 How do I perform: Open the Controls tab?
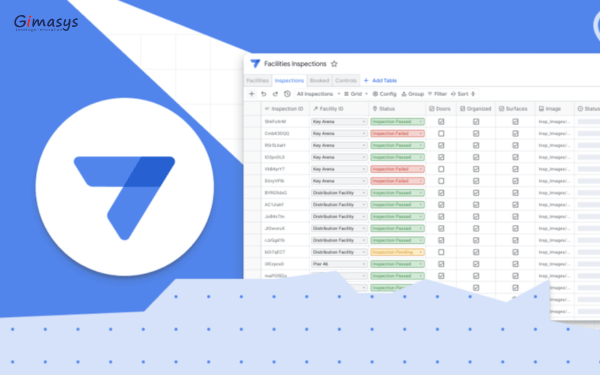(346, 80)
